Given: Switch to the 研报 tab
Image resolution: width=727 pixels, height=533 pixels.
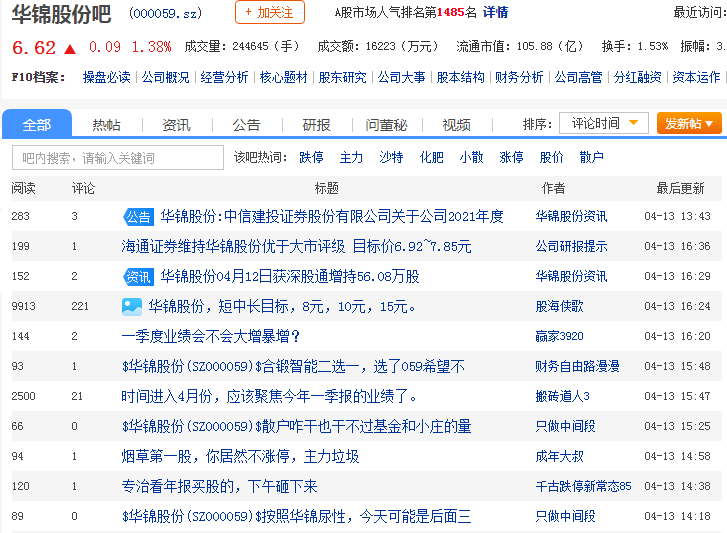Looking at the screenshot, I should [317, 125].
